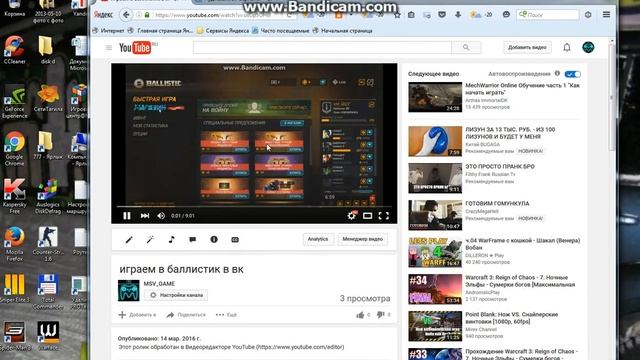Open Менеджер видео

pos(362,239)
